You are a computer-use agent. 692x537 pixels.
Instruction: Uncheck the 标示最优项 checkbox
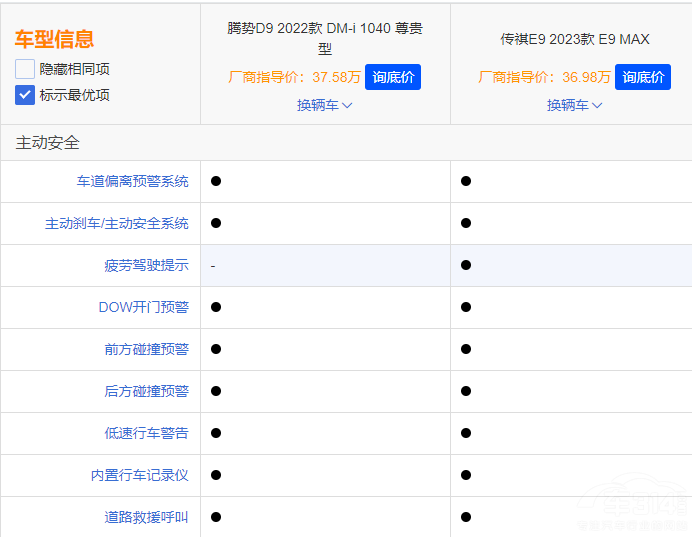pyautogui.click(x=25, y=95)
